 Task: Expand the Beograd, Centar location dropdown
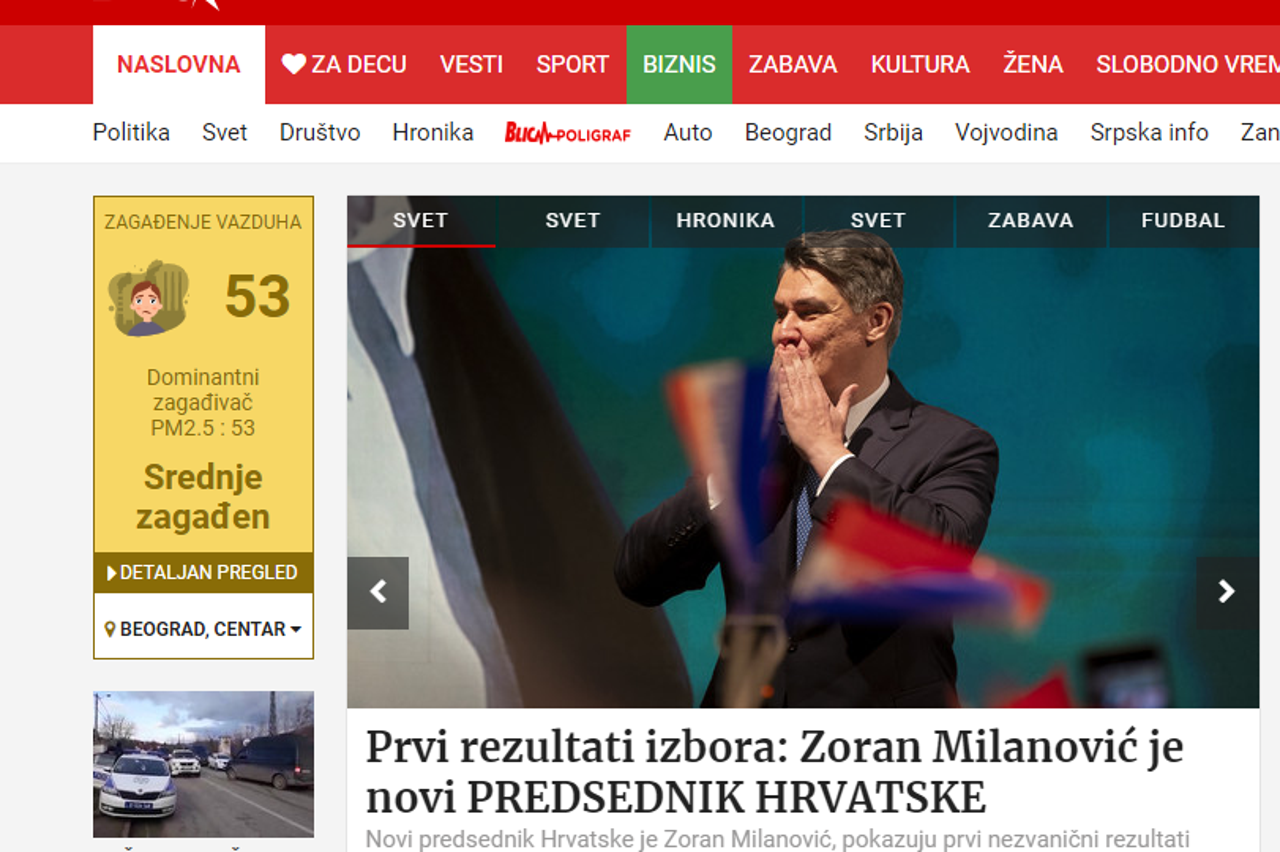(204, 629)
